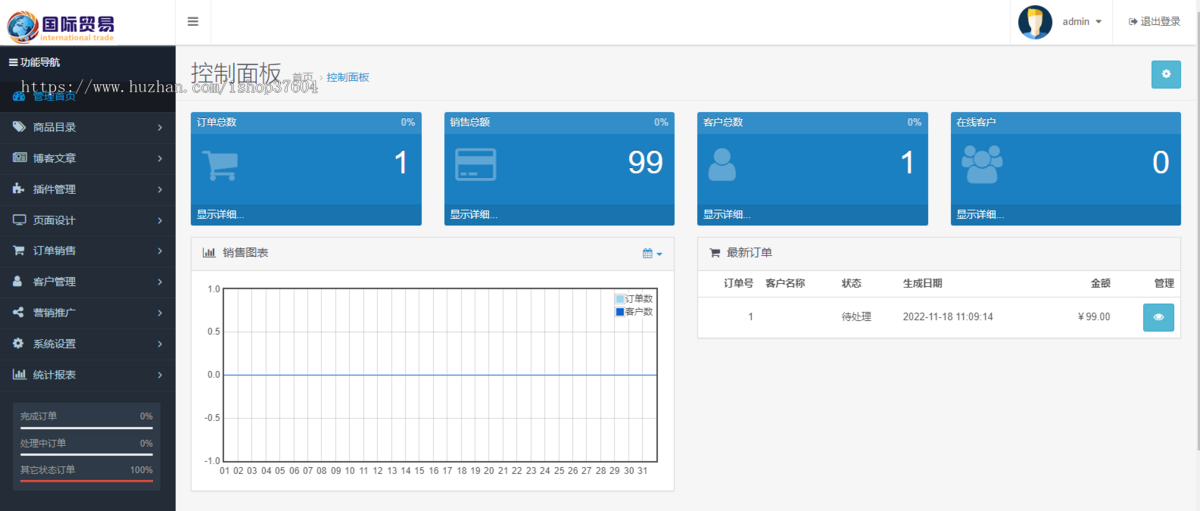
Task: Open 商品目录 menu item
Action: pyautogui.click(x=88, y=127)
